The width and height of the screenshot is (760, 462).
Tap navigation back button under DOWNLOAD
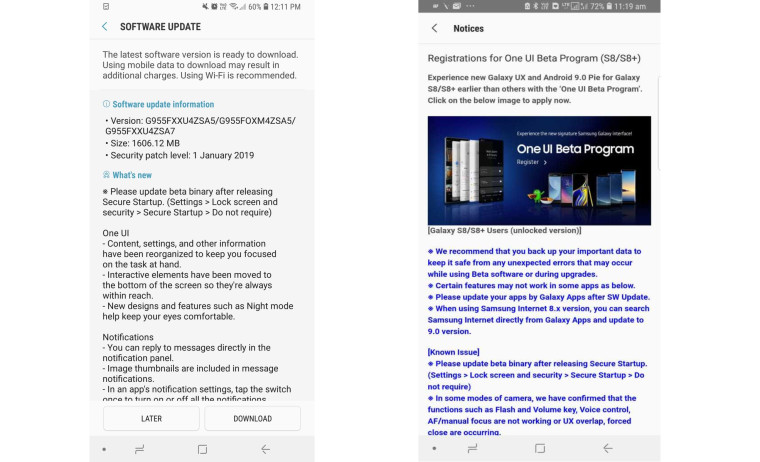(265, 449)
